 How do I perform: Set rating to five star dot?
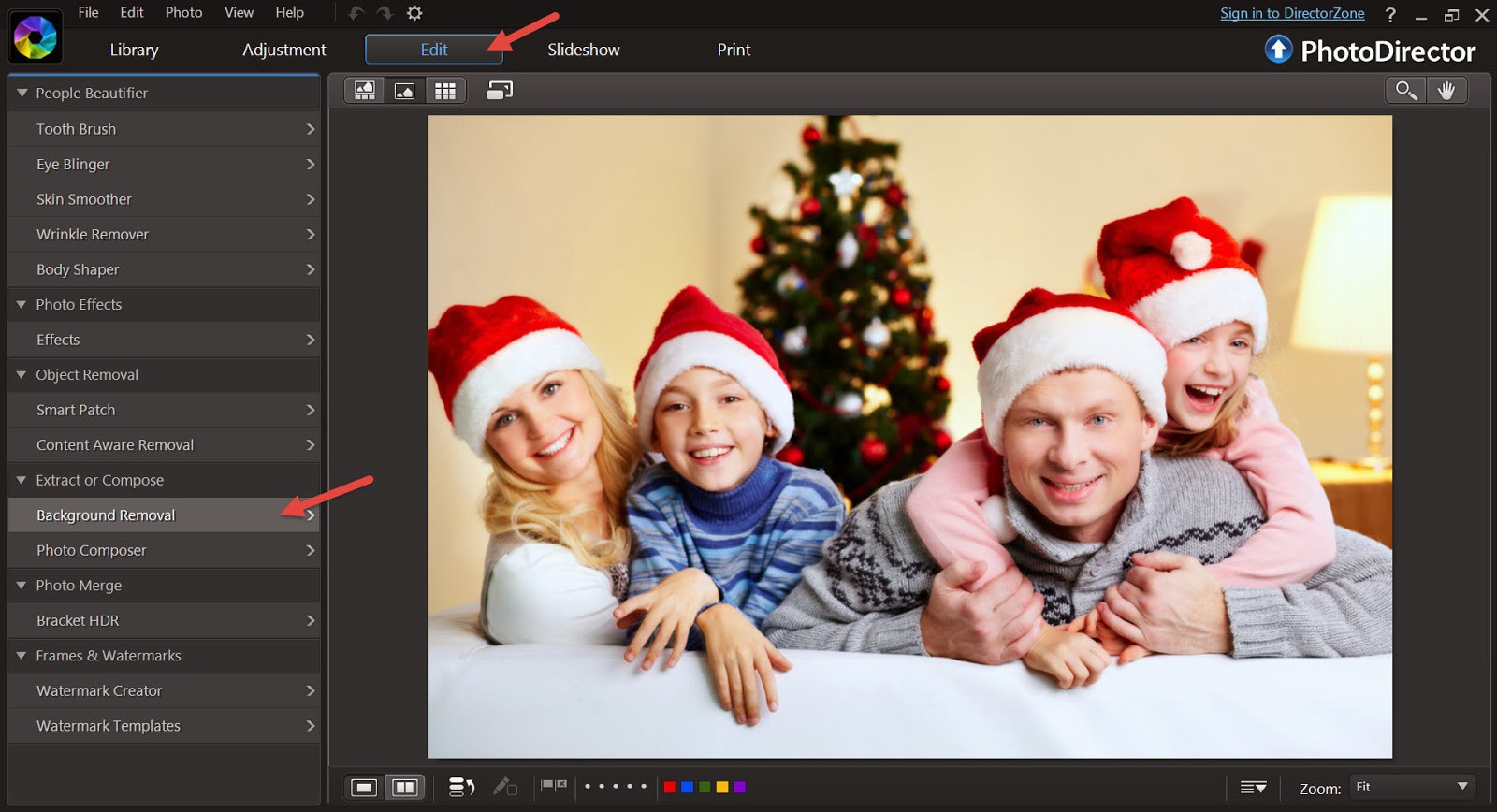644,787
